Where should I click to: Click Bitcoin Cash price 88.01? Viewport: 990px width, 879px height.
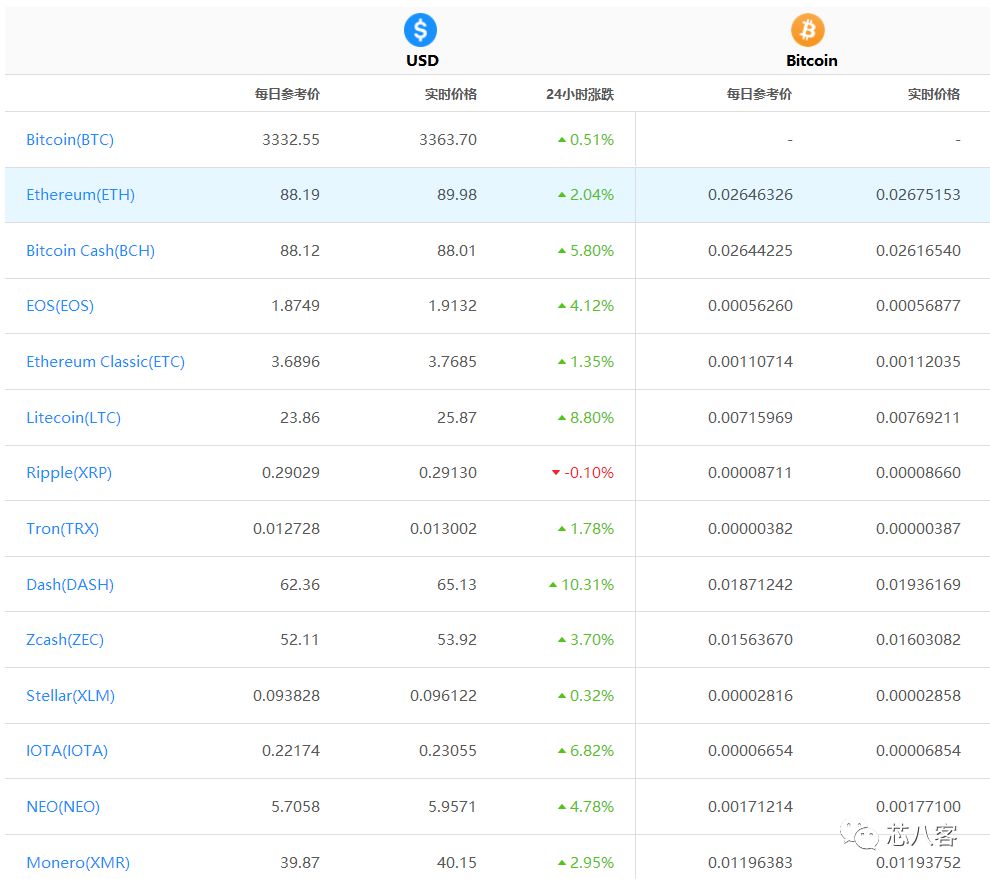457,251
